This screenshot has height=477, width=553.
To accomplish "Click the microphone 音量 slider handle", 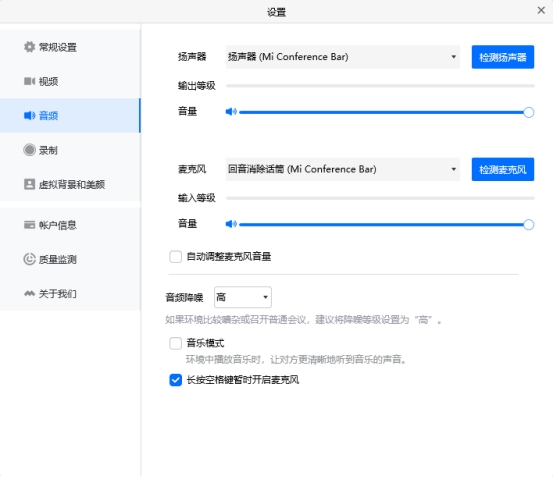I will [528, 225].
